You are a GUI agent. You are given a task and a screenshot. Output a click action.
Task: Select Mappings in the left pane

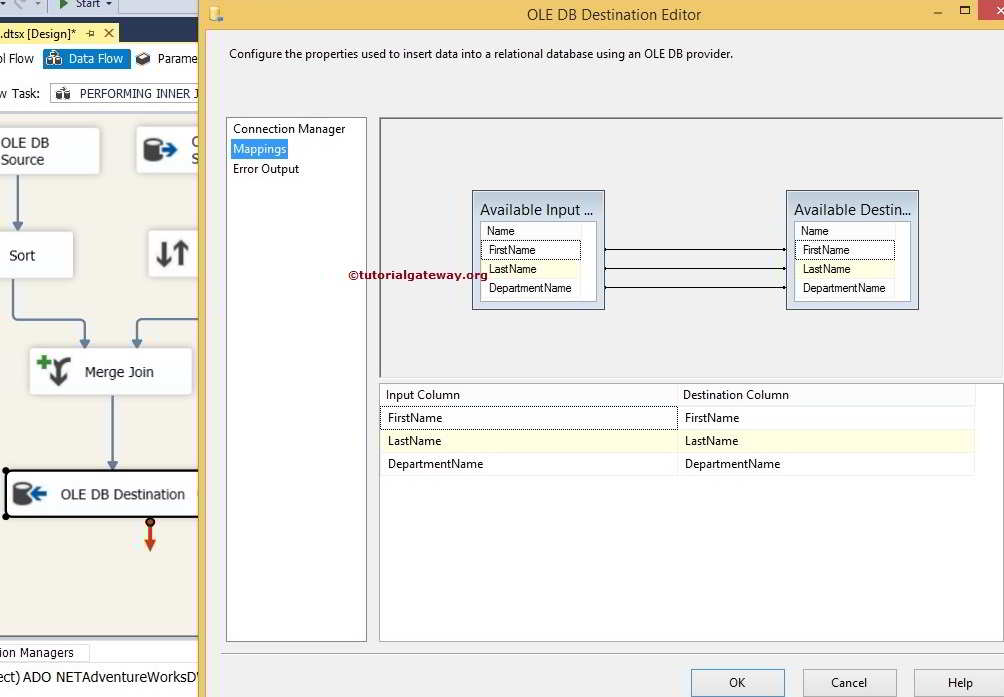point(259,148)
